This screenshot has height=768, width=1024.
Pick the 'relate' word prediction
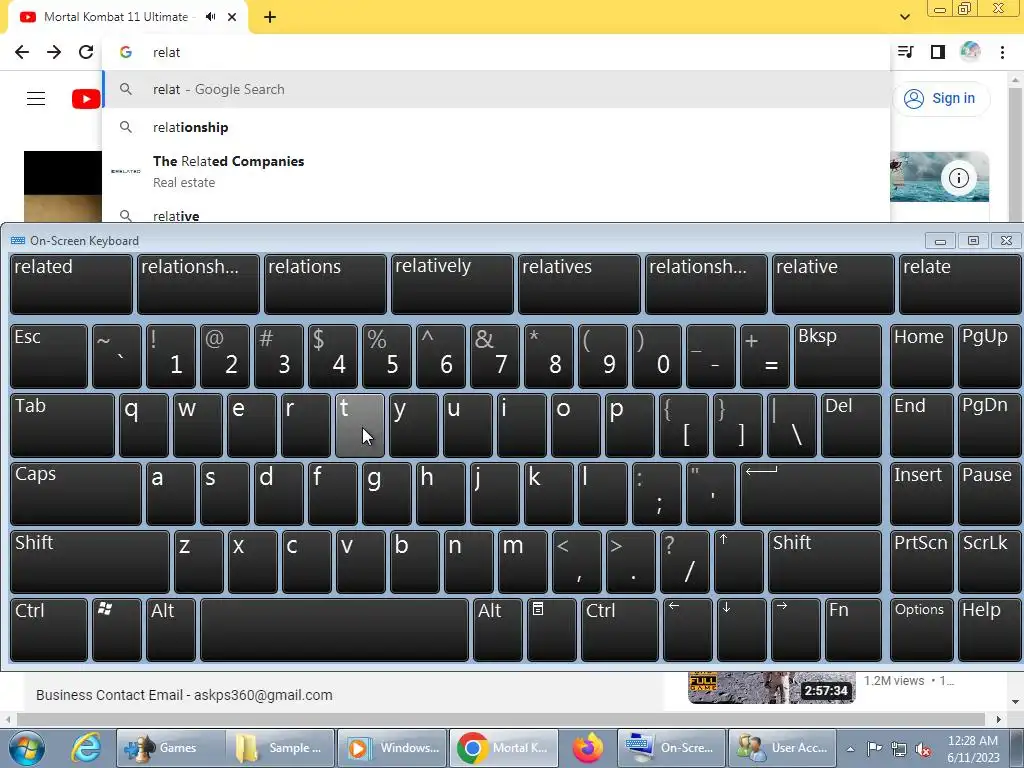(x=960, y=284)
